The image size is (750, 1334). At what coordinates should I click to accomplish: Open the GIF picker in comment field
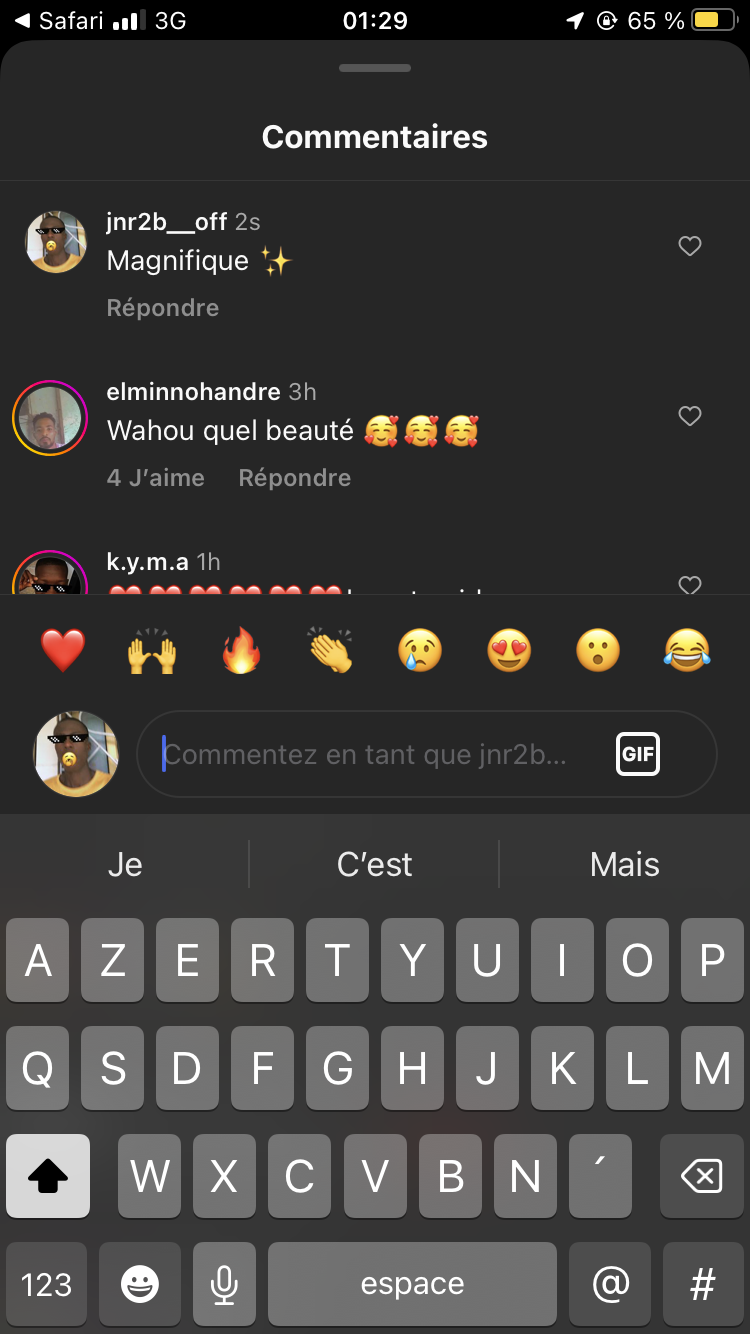[638, 754]
